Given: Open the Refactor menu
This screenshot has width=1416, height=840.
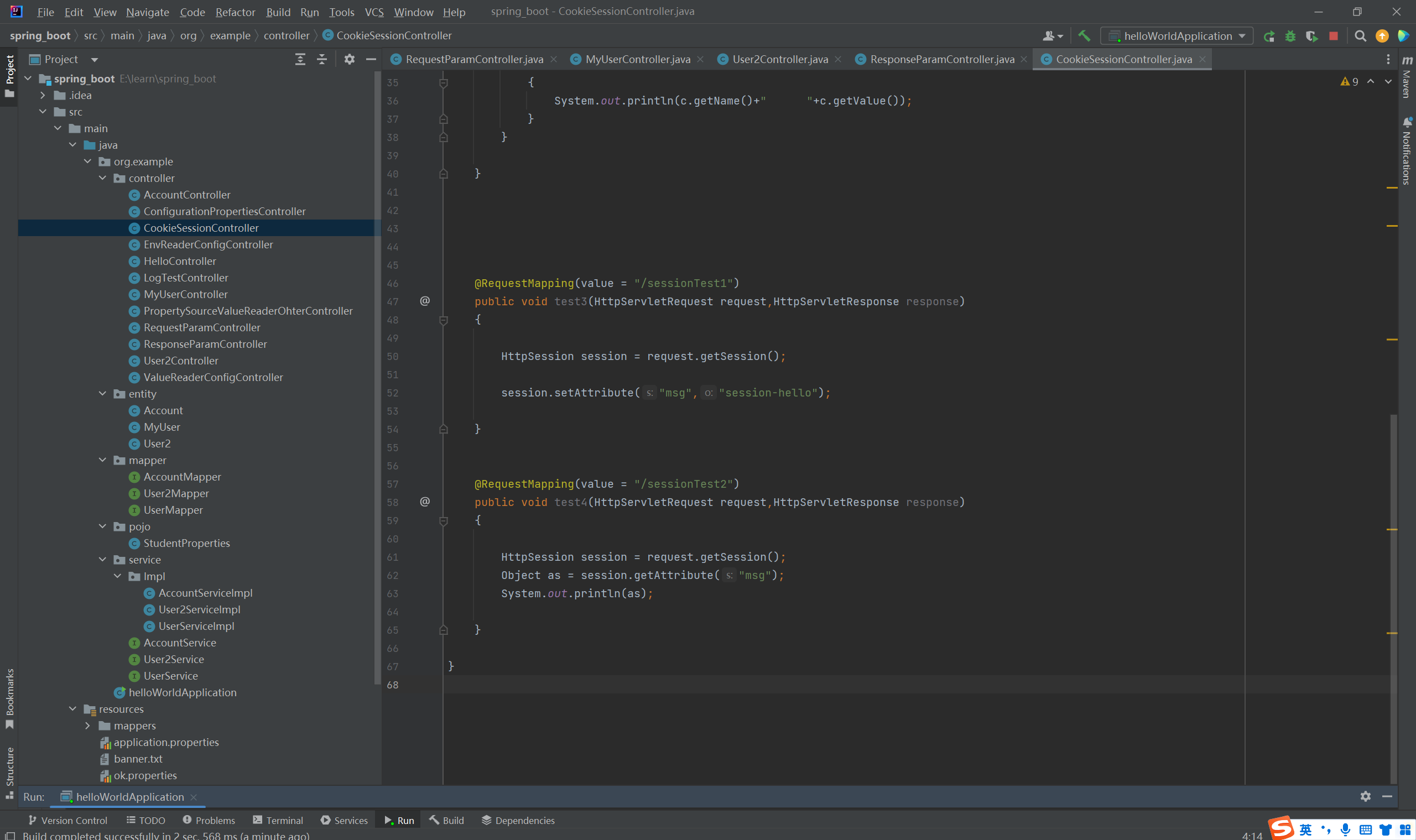Looking at the screenshot, I should pos(235,12).
